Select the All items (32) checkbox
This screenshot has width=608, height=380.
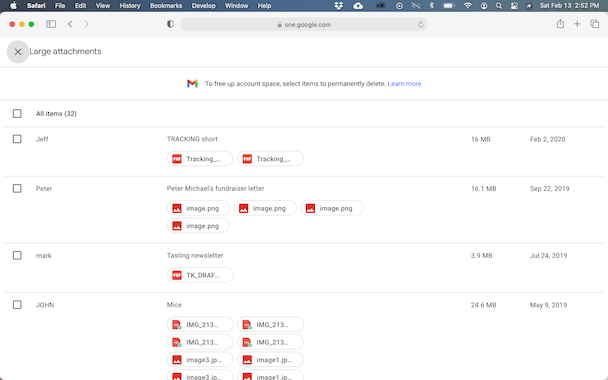17,114
